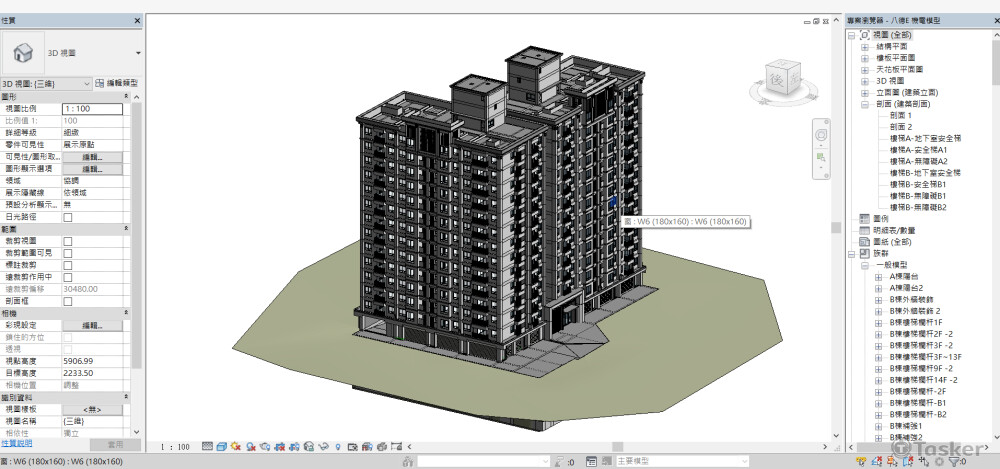This screenshot has width=1000, height=469.
Task: Open visual style icon in view control bar
Action: (222, 446)
